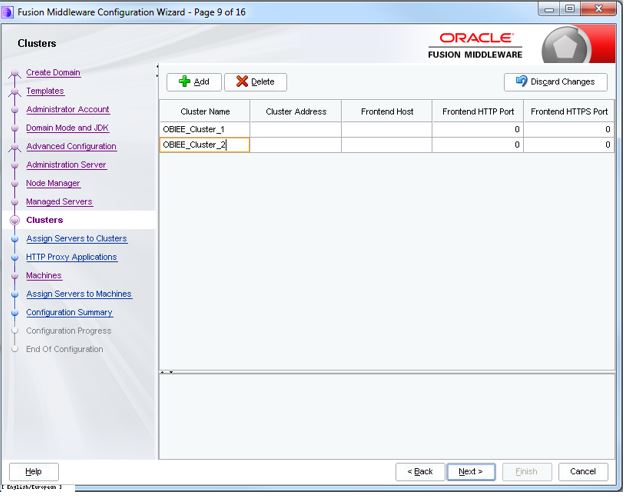
Task: Select the OBIEE_Cluster_1 name cell
Action: pyautogui.click(x=205, y=130)
